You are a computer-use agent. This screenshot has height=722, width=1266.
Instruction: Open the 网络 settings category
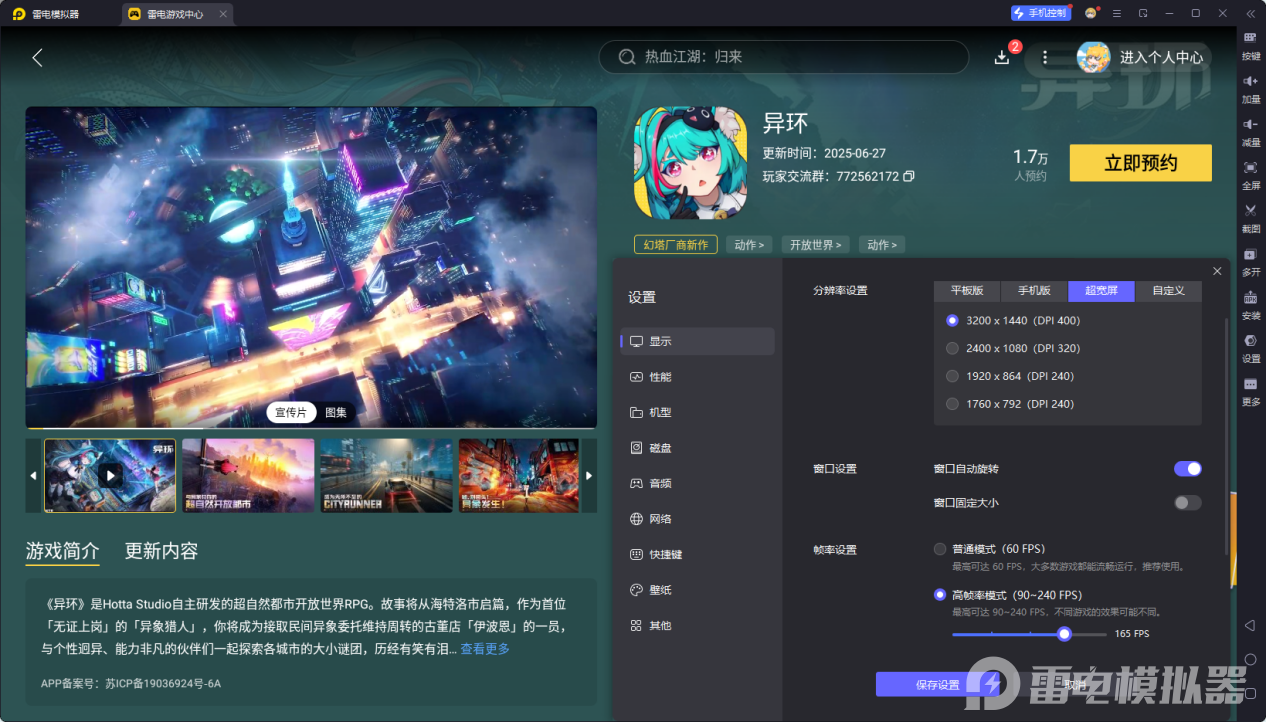pyautogui.click(x=697, y=519)
